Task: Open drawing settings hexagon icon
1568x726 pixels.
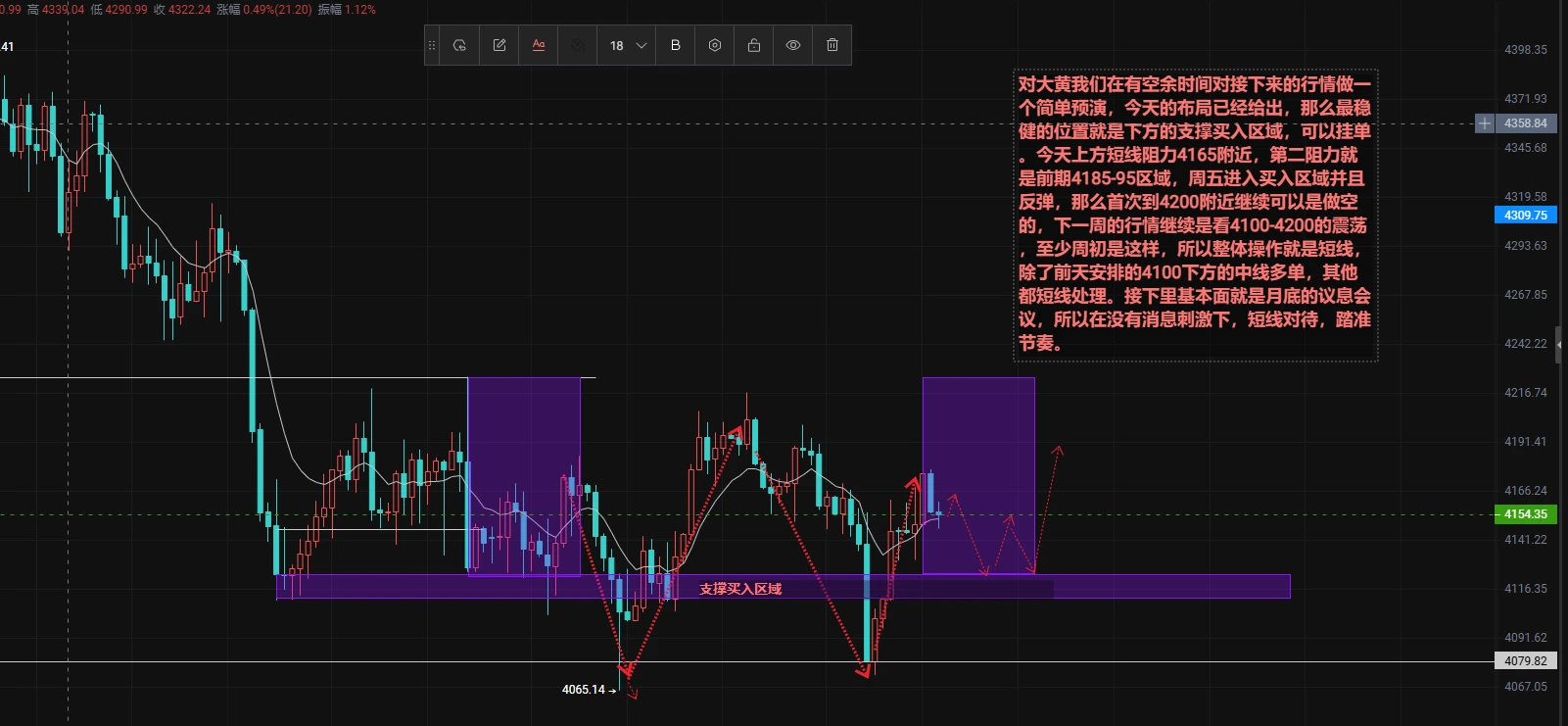Action: [715, 45]
